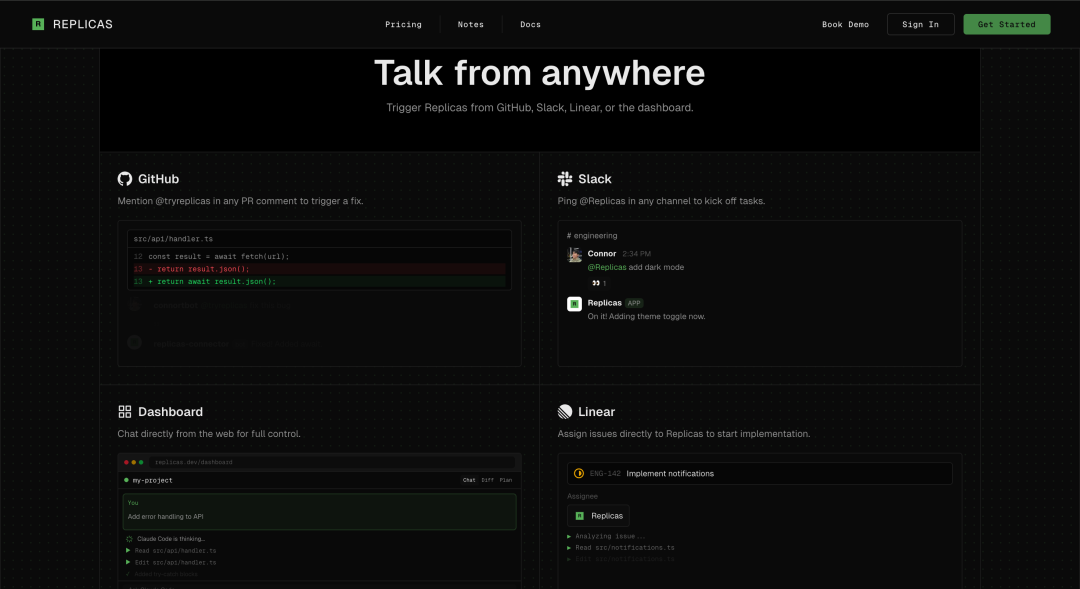Click 'On it! Adding theme toggle now.' reply

pyautogui.click(x=646, y=317)
